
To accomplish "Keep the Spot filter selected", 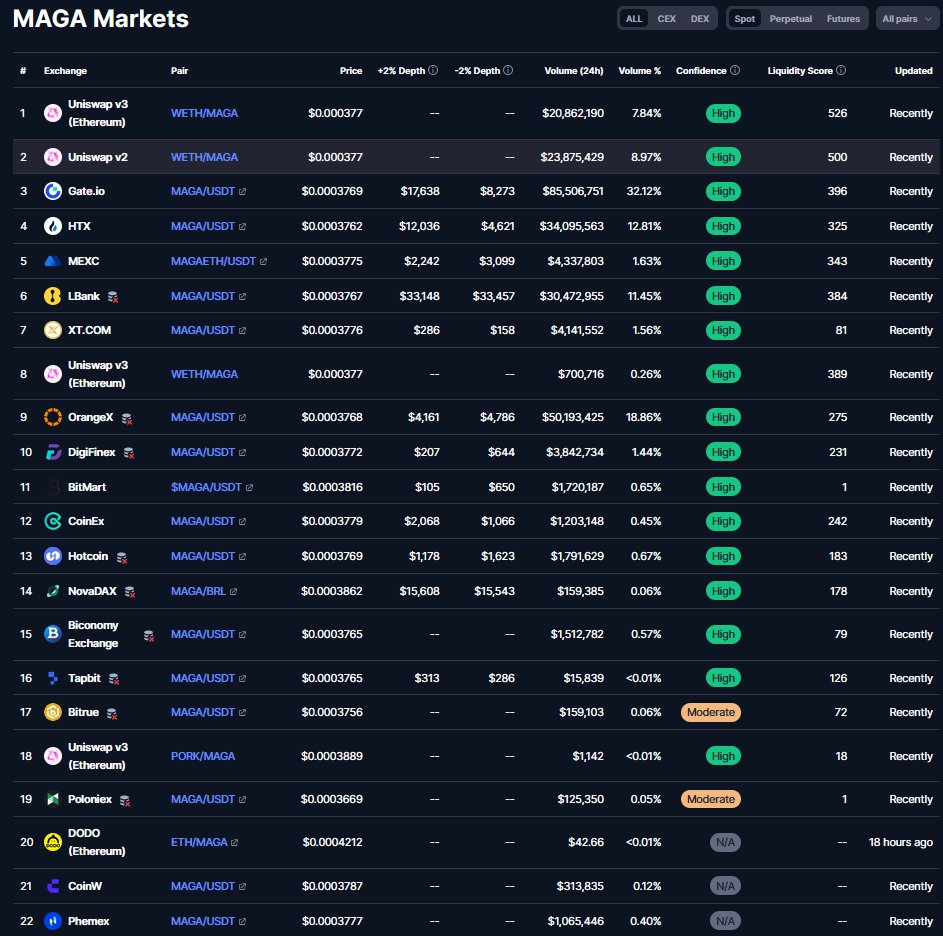I will click(x=743, y=18).
